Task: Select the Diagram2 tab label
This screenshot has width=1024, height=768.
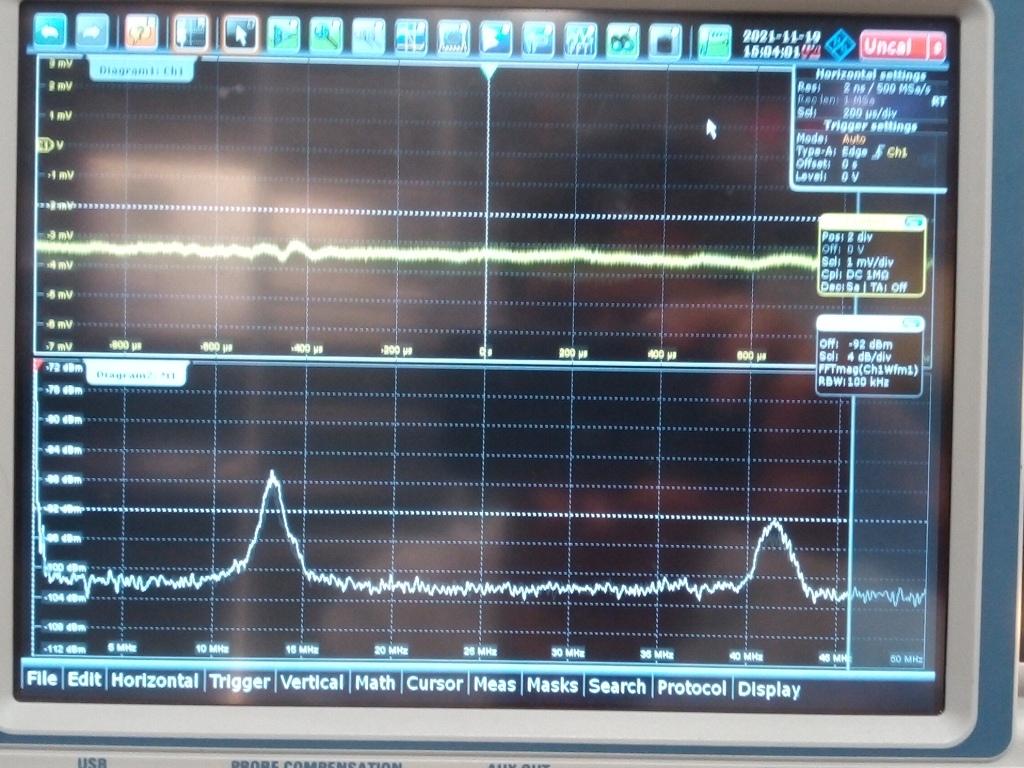Action: coord(136,375)
